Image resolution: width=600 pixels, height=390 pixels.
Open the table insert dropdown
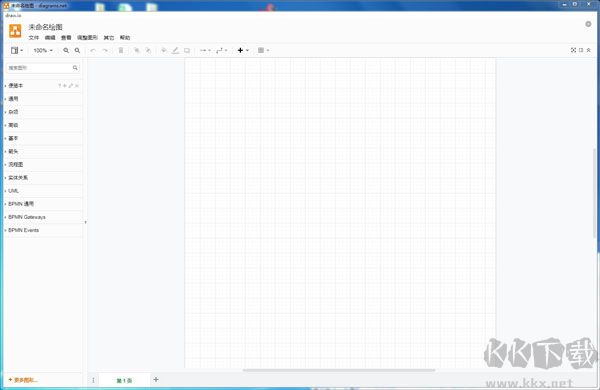pyautogui.click(x=263, y=50)
